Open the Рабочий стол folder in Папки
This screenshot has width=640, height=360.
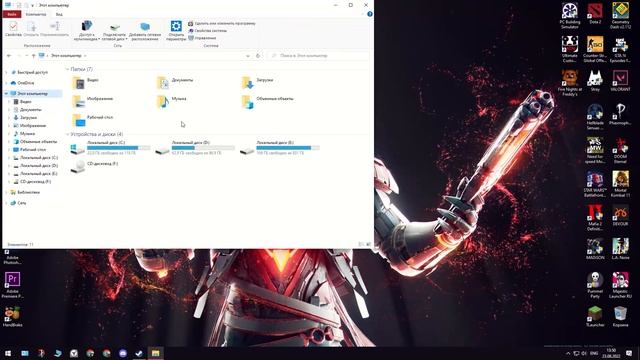click(x=93, y=120)
